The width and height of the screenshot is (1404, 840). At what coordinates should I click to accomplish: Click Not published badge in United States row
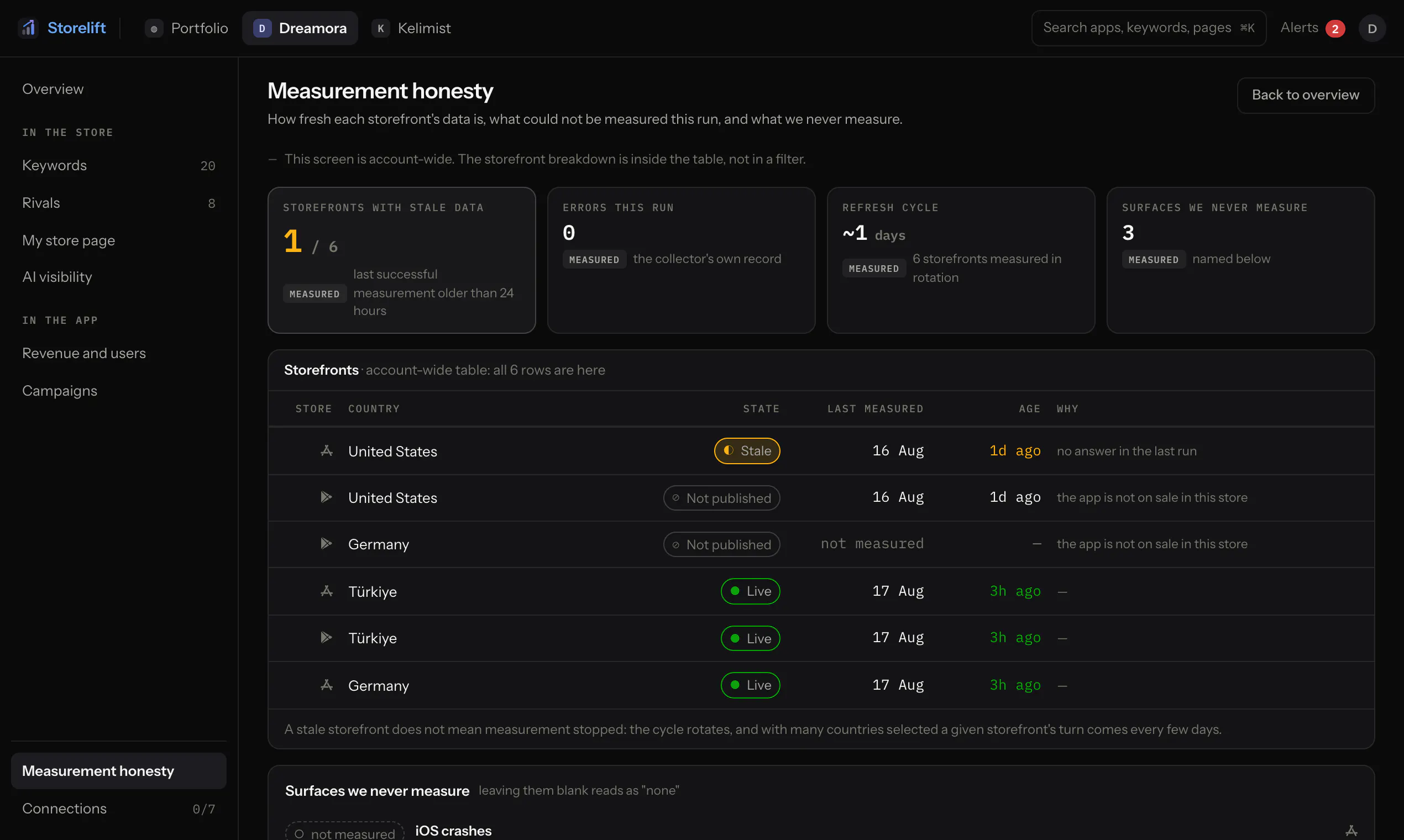[x=722, y=498]
